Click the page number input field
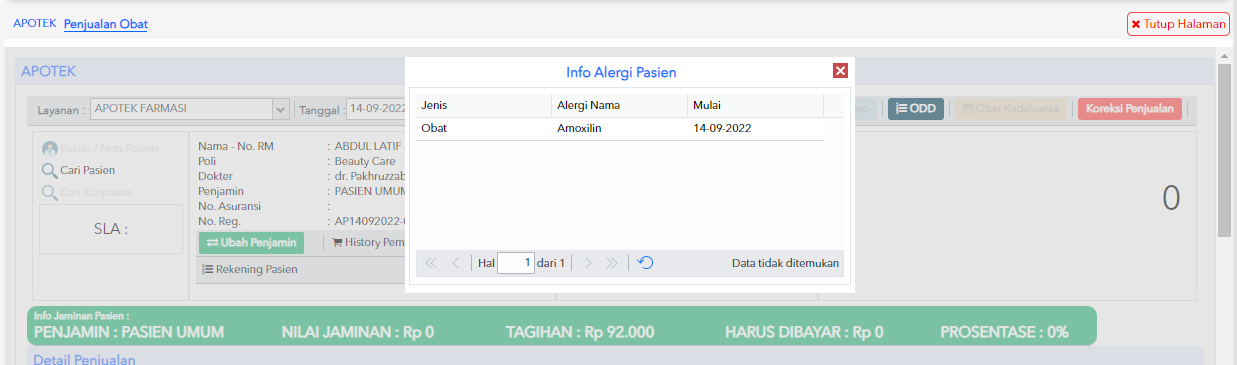The image size is (1237, 365). (516, 263)
